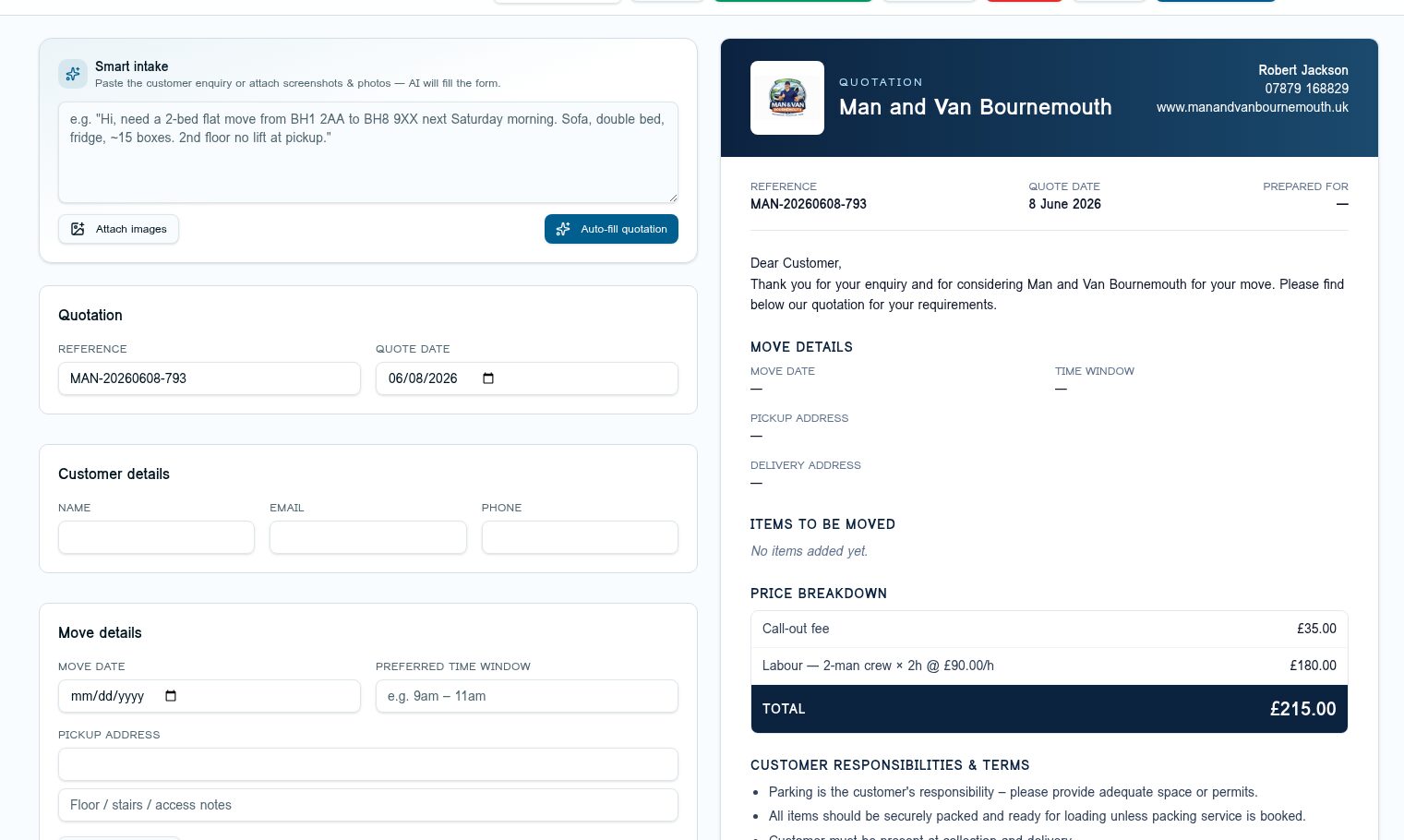Open the quote date calendar picker icon
Viewport: 1404px width, 840px height.
(x=488, y=378)
